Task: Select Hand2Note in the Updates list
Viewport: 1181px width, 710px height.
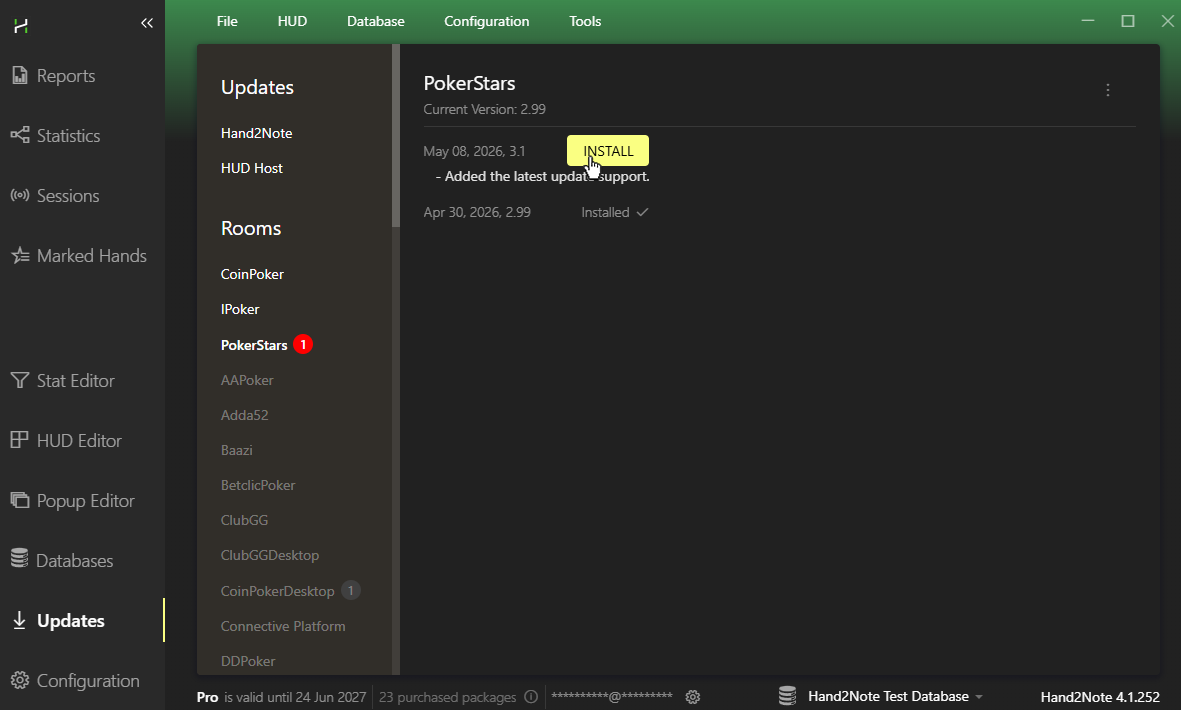Action: [x=256, y=133]
